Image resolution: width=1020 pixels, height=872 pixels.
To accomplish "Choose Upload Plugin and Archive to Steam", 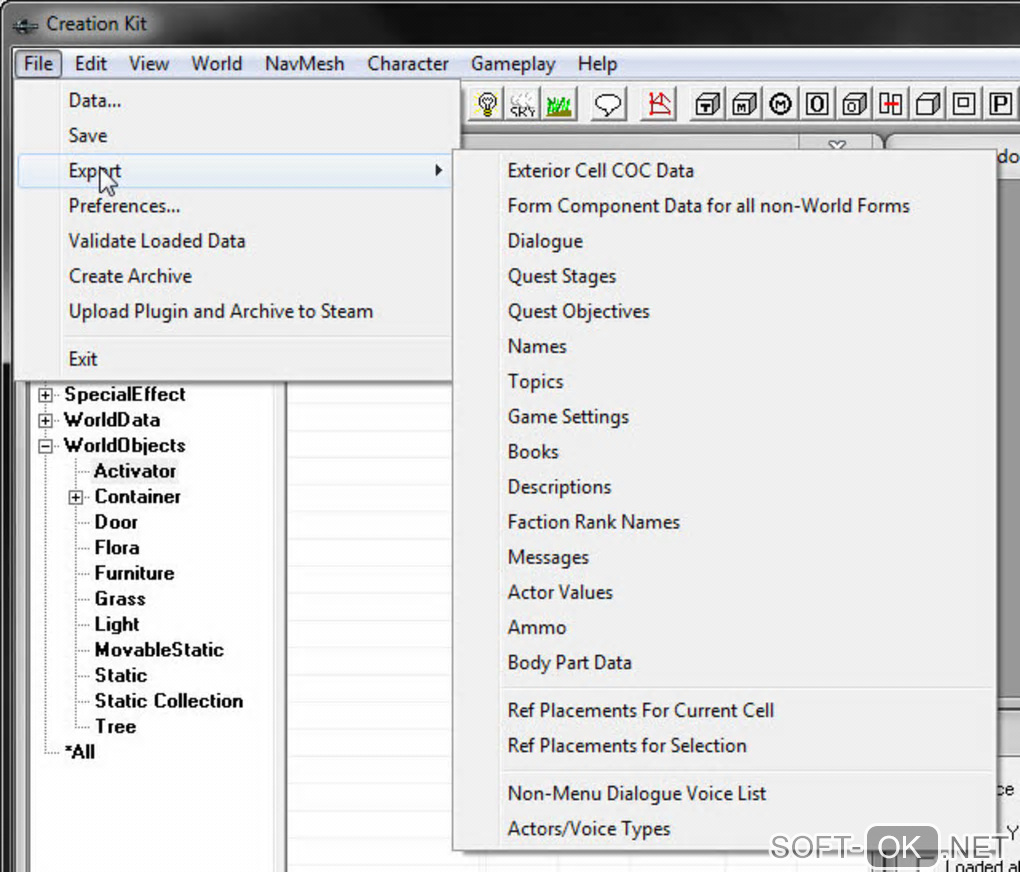I will 235,311.
